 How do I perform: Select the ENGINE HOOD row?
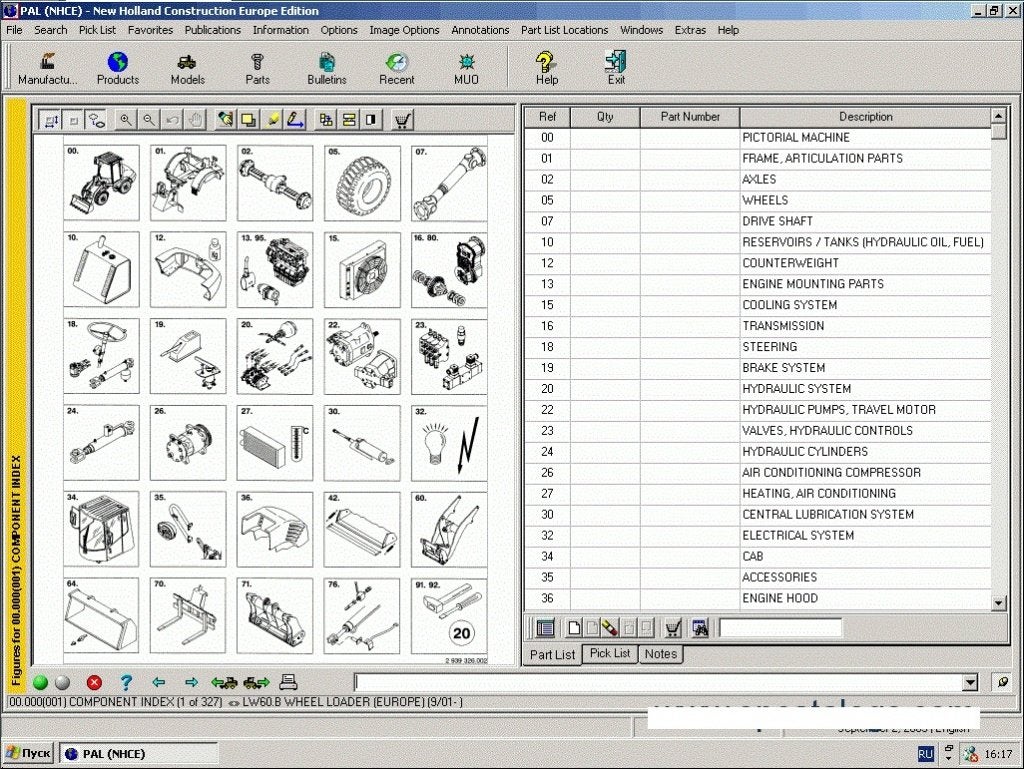click(758, 598)
